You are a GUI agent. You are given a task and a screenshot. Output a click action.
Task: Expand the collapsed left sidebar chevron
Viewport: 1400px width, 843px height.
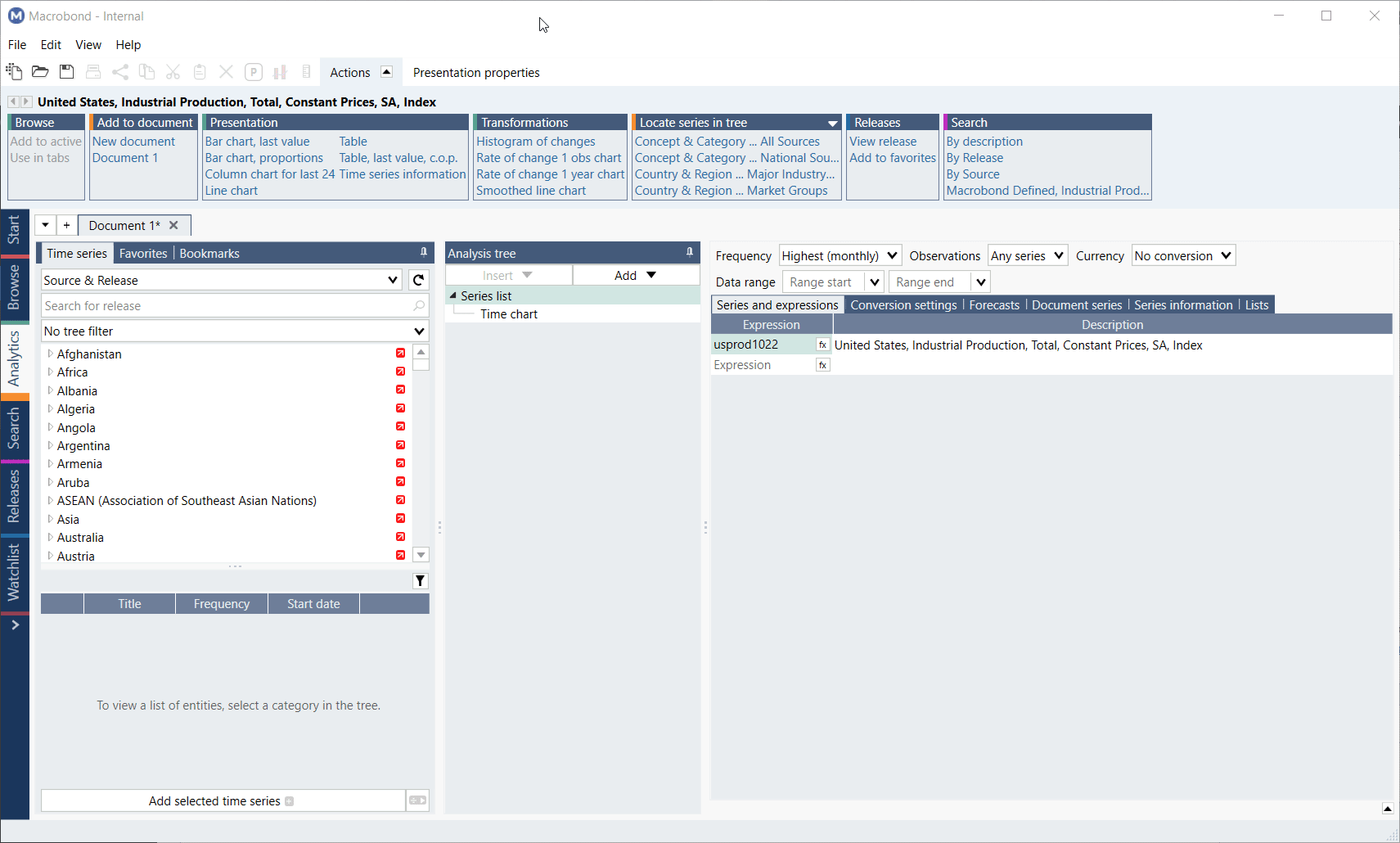coord(15,625)
